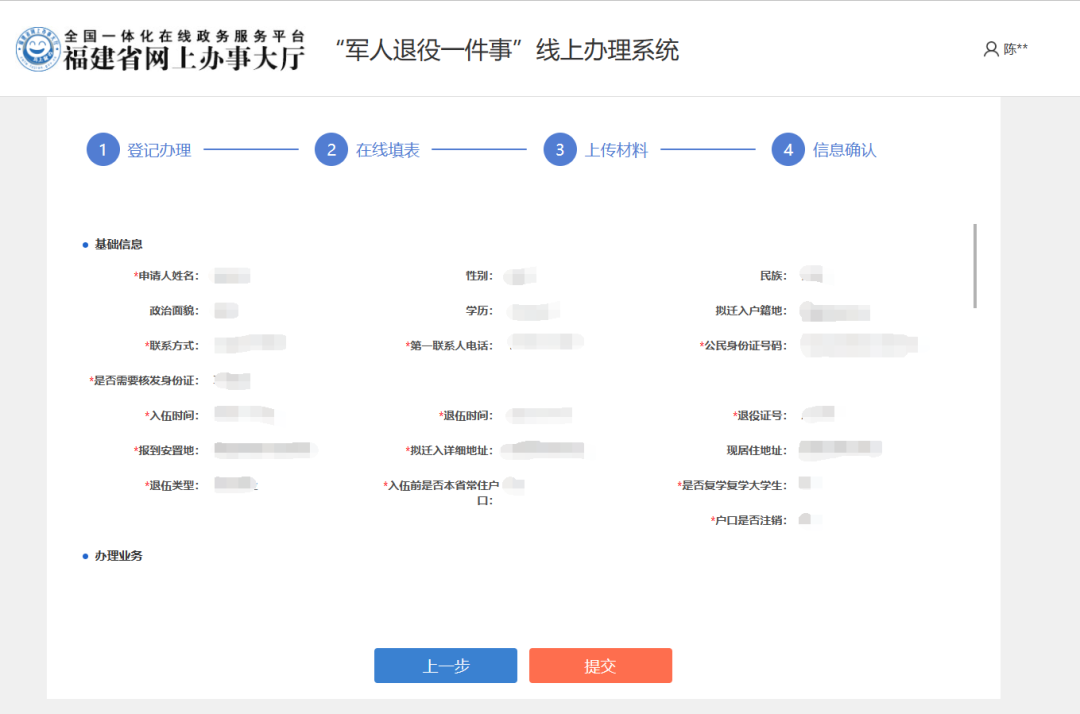The width and height of the screenshot is (1080, 714).
Task: Submit the form with 提交 button
Action: pyautogui.click(x=600, y=666)
